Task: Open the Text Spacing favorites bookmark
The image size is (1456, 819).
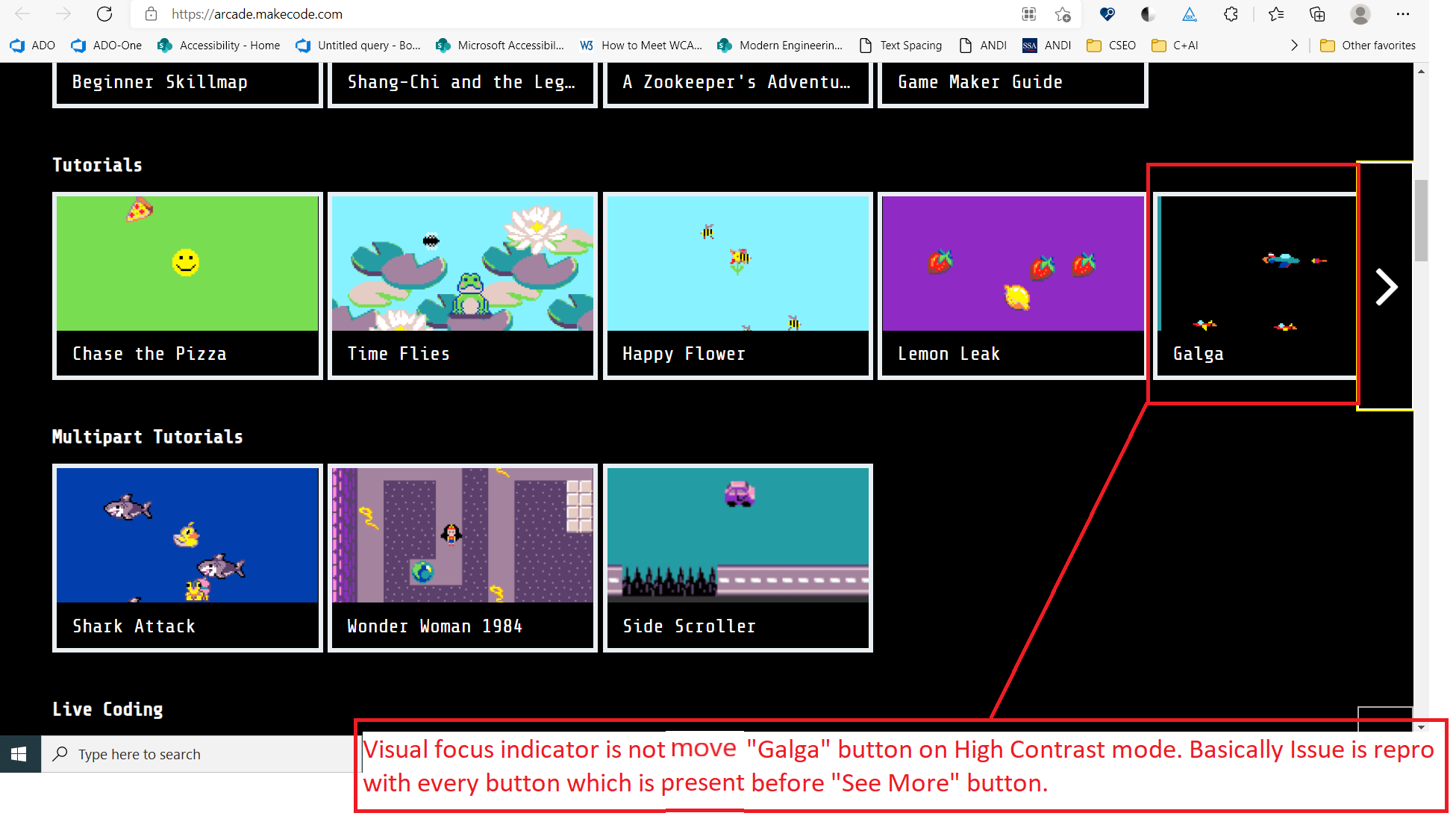Action: pyautogui.click(x=910, y=46)
